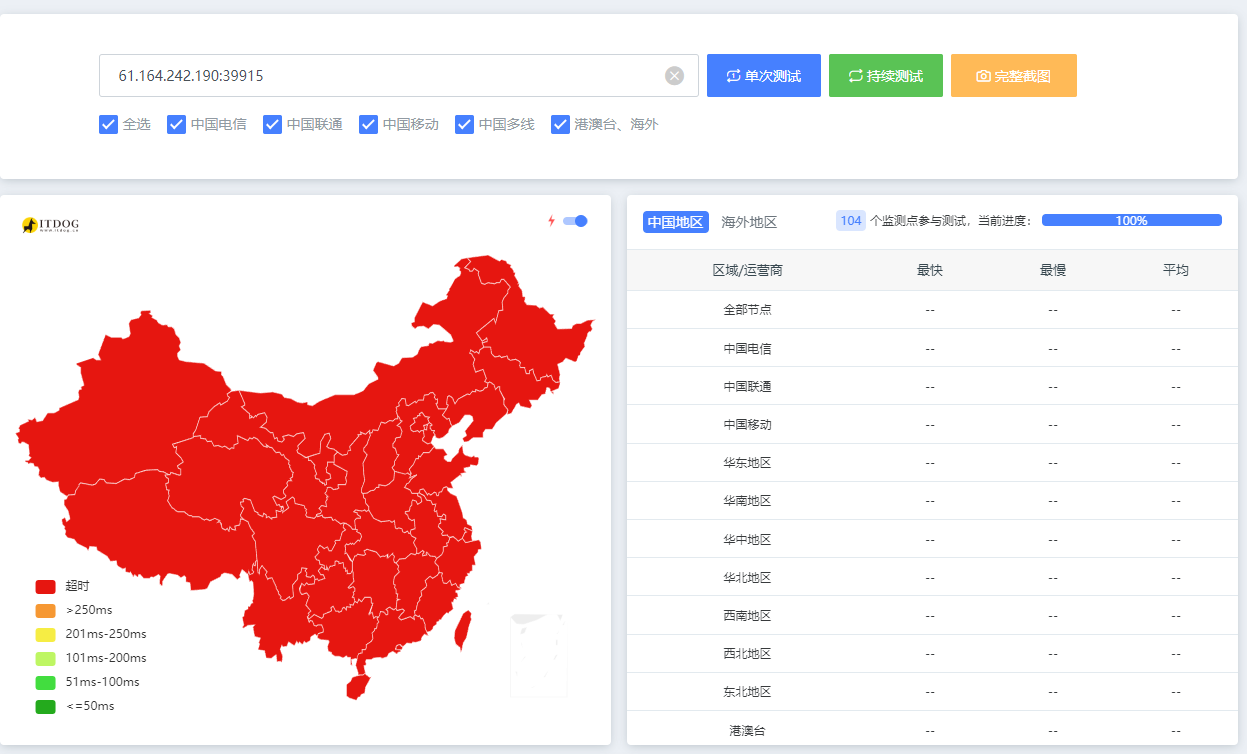Viewport: 1247px width, 754px height.
Task: Click the orange >250ms legend swatch
Action: coord(45,610)
